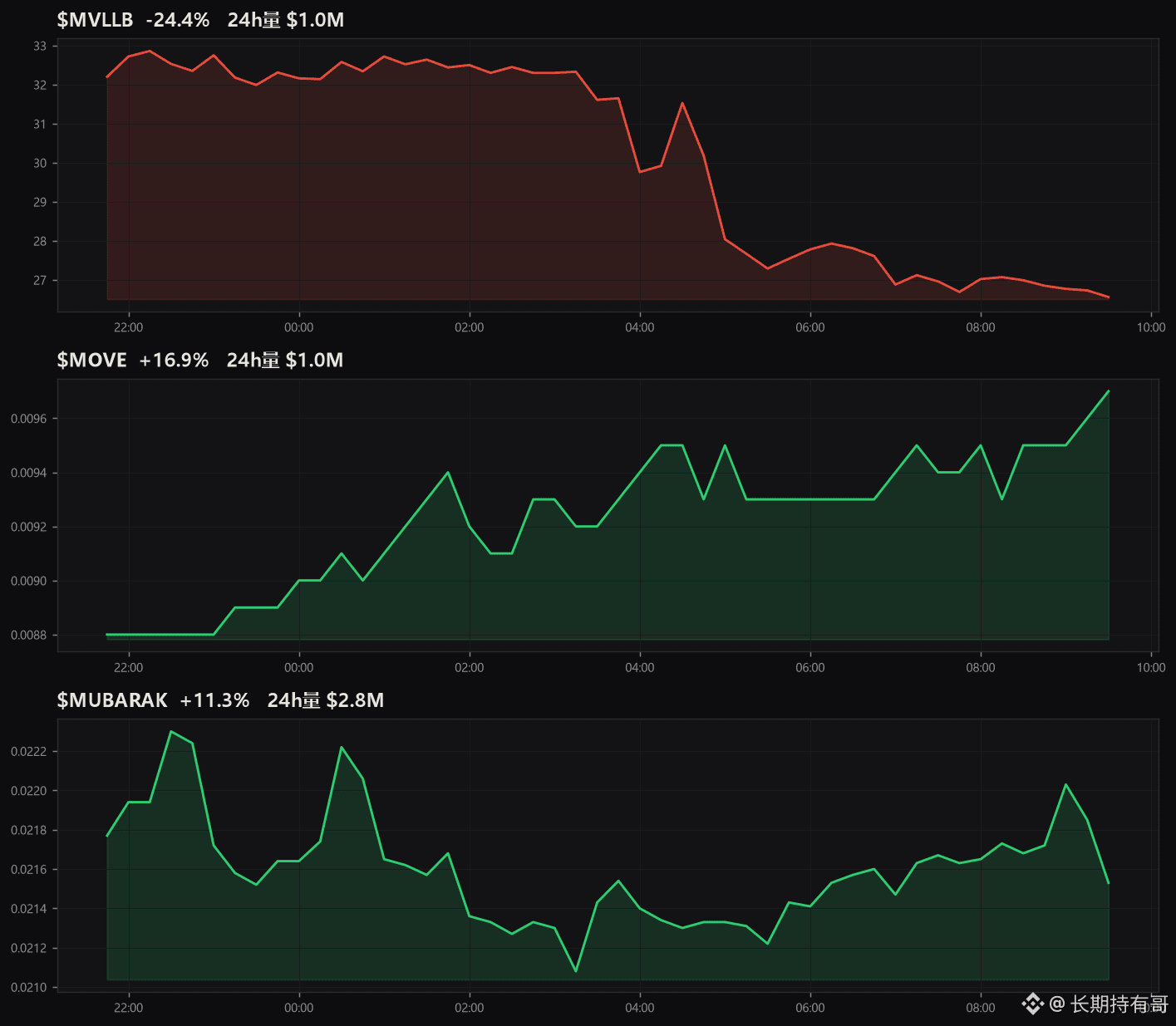Click the 04:00 time label under MUBARAK chart

click(x=640, y=1008)
